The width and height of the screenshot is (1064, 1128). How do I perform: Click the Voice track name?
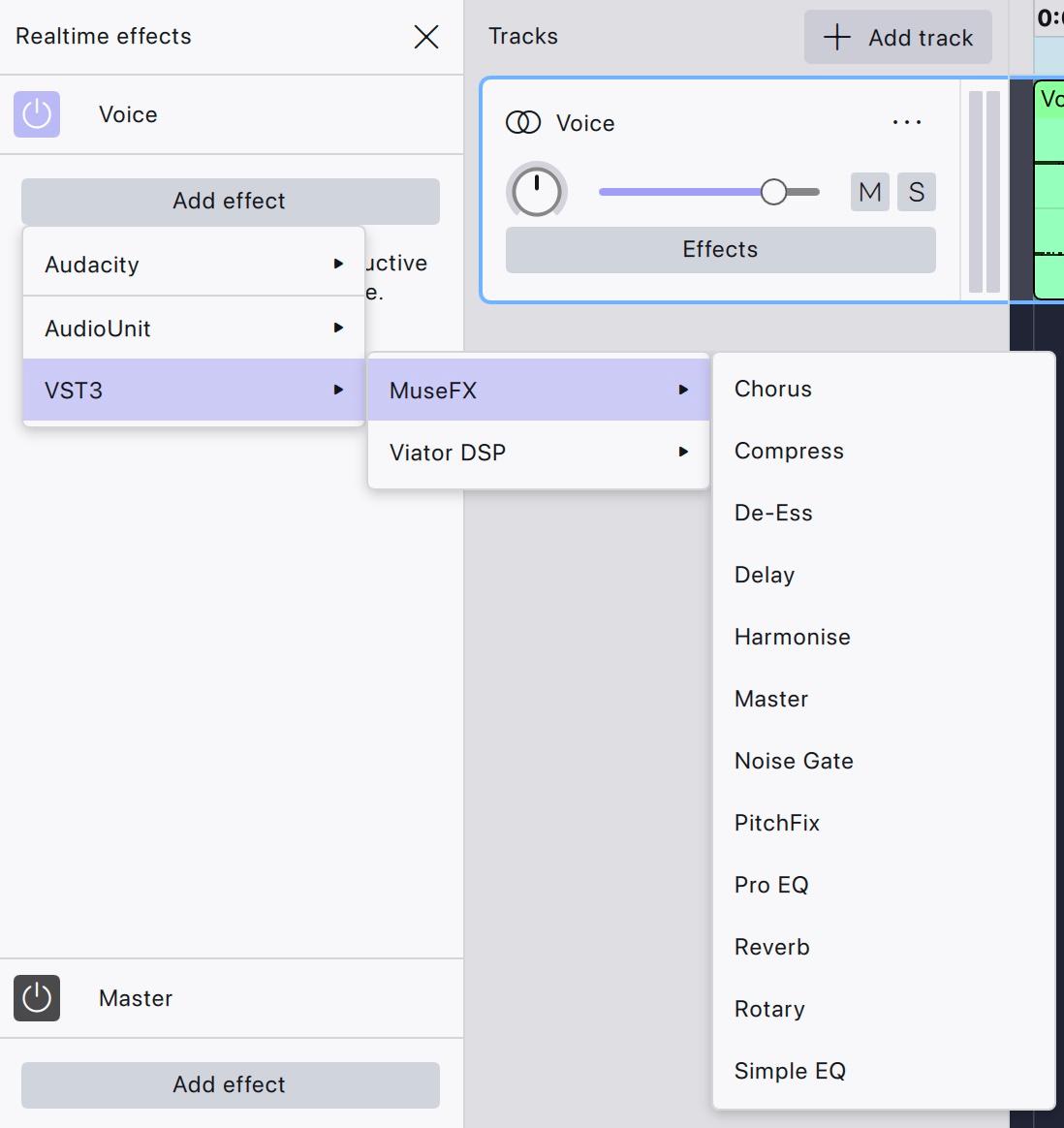[x=585, y=123]
